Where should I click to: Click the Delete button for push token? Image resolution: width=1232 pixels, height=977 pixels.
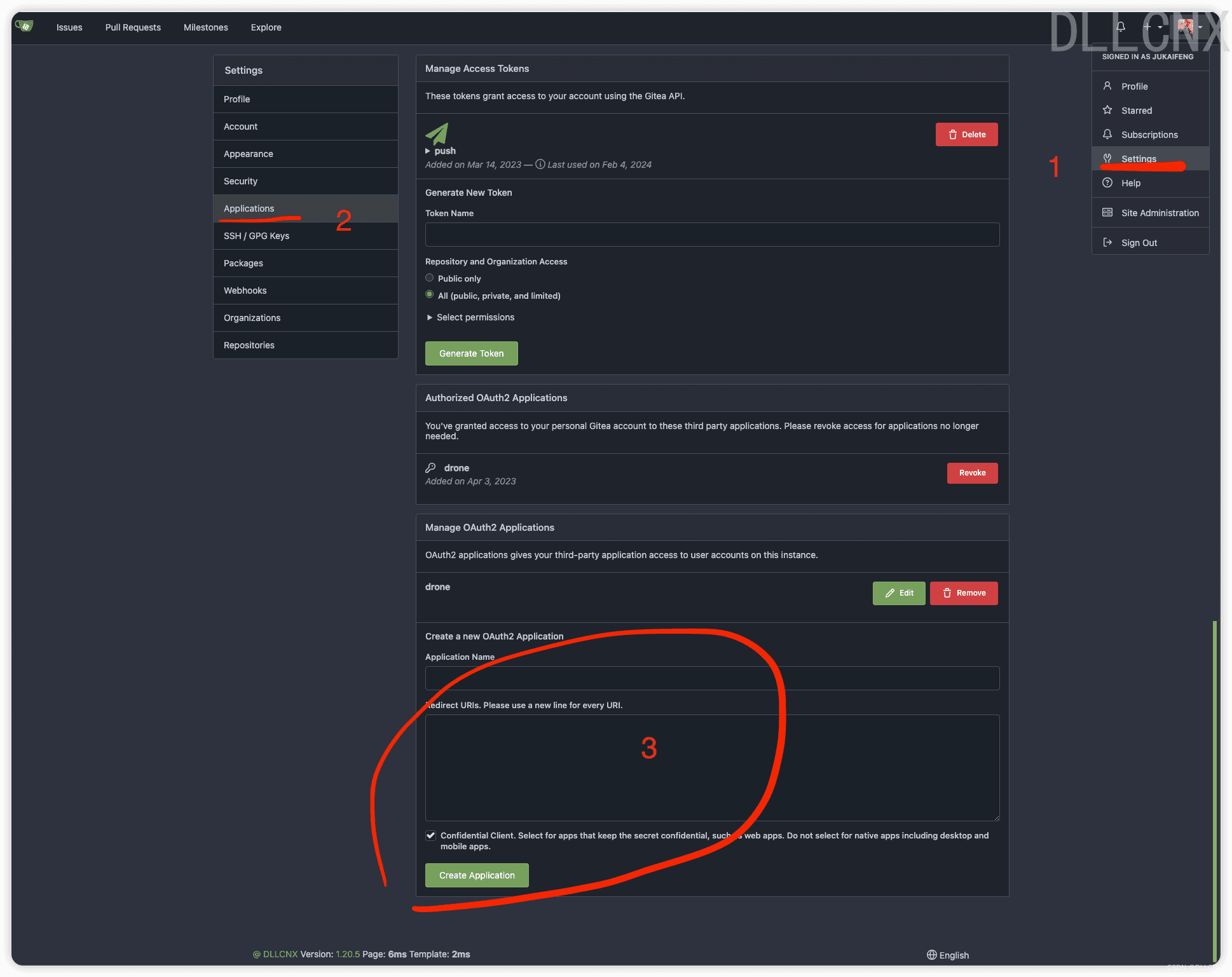click(x=965, y=134)
